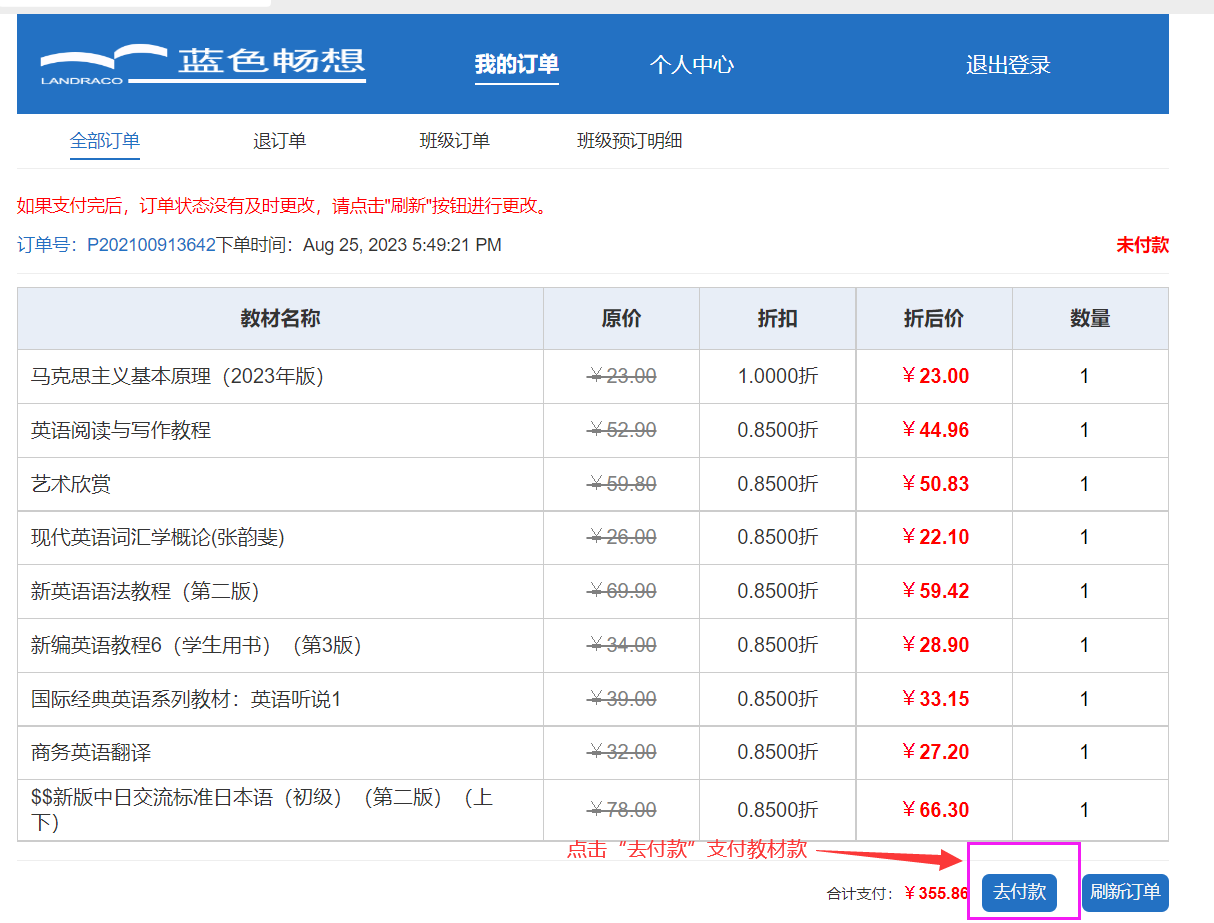Go to 个人中心 in the header

[691, 65]
